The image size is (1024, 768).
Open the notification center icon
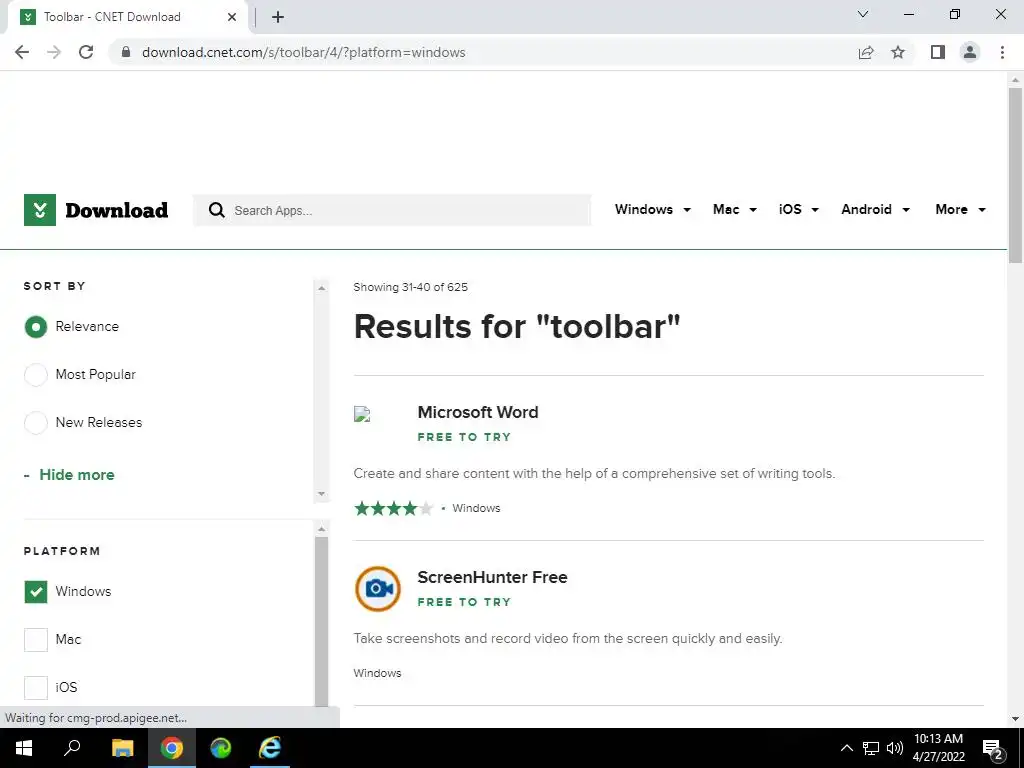[992, 749]
